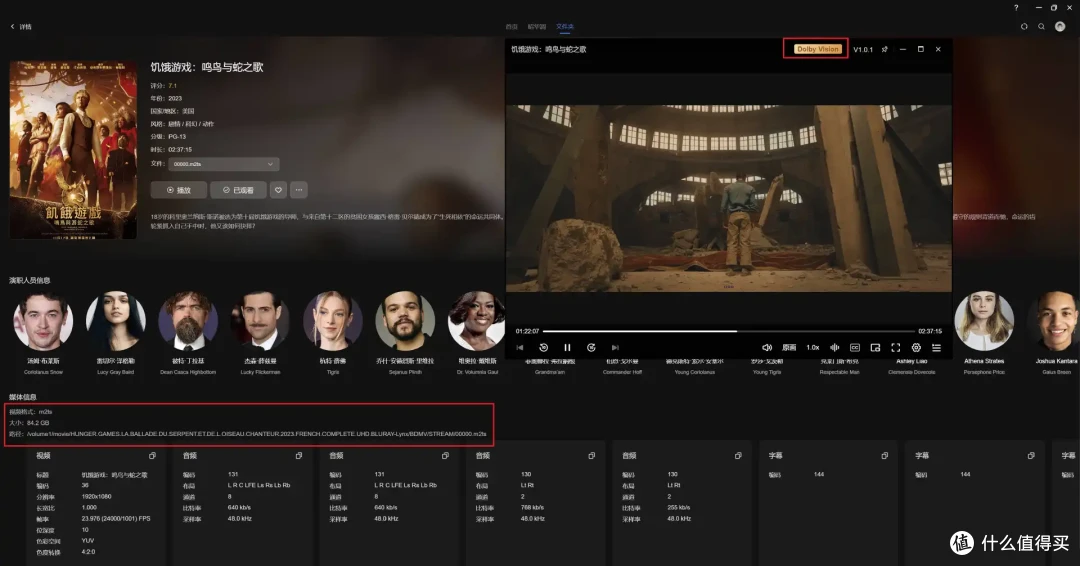Copy the second 字幕 card info

coord(1031,456)
